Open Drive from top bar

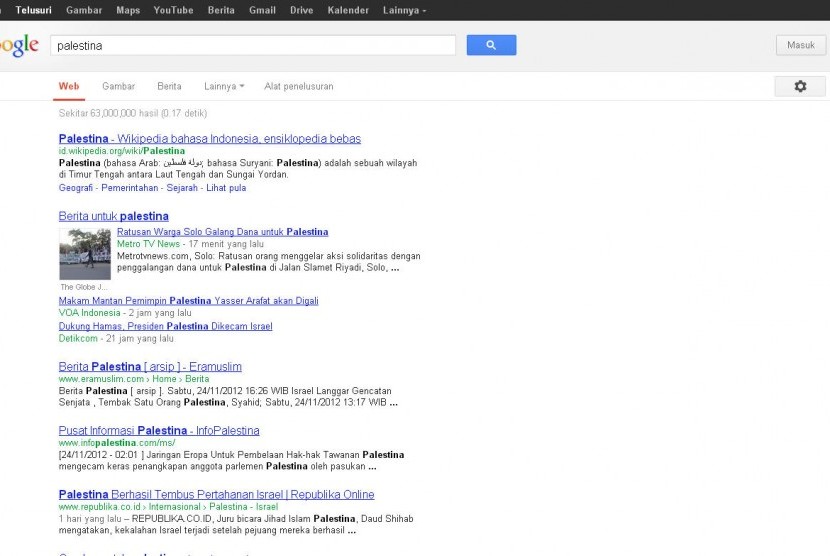click(301, 10)
